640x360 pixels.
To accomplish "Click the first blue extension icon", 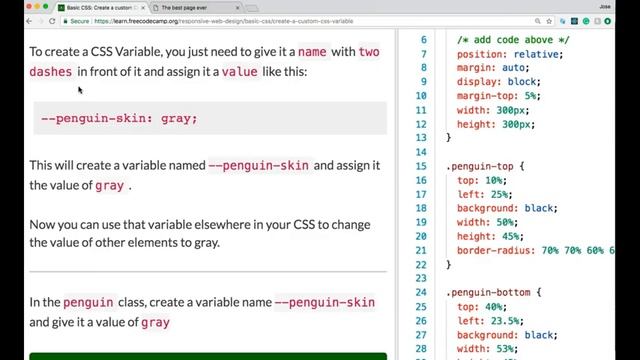I will click(562, 21).
